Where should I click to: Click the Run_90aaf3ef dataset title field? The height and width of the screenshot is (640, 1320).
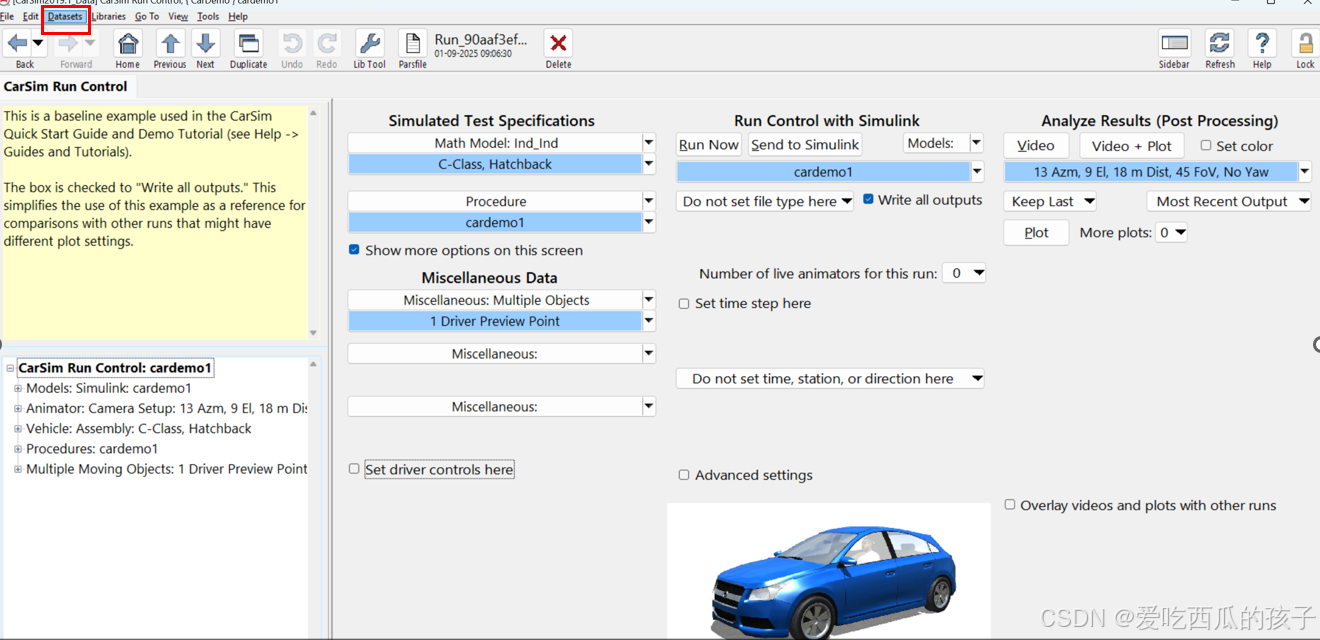482,40
